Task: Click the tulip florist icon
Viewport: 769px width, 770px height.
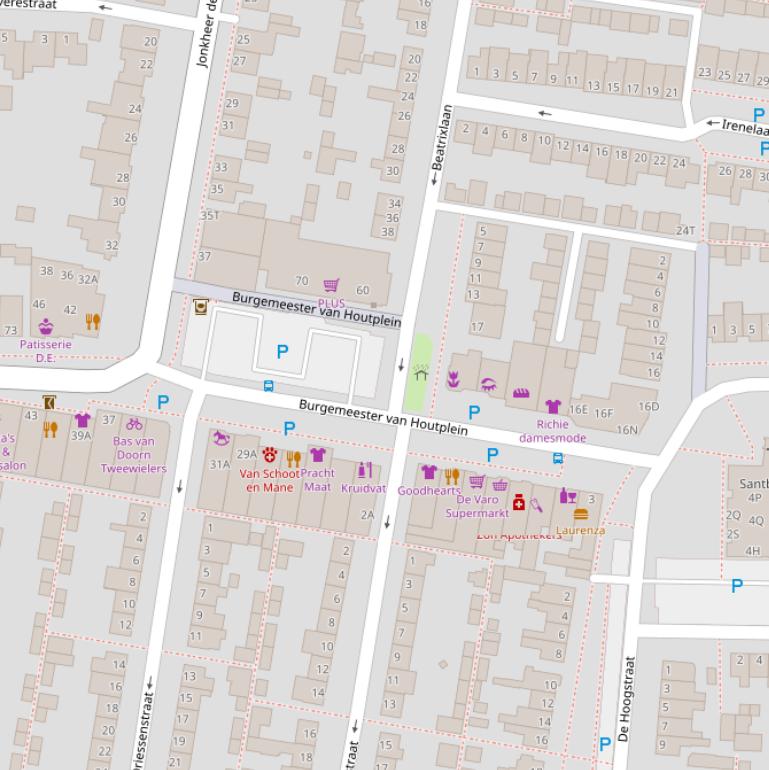Action: 452,379
